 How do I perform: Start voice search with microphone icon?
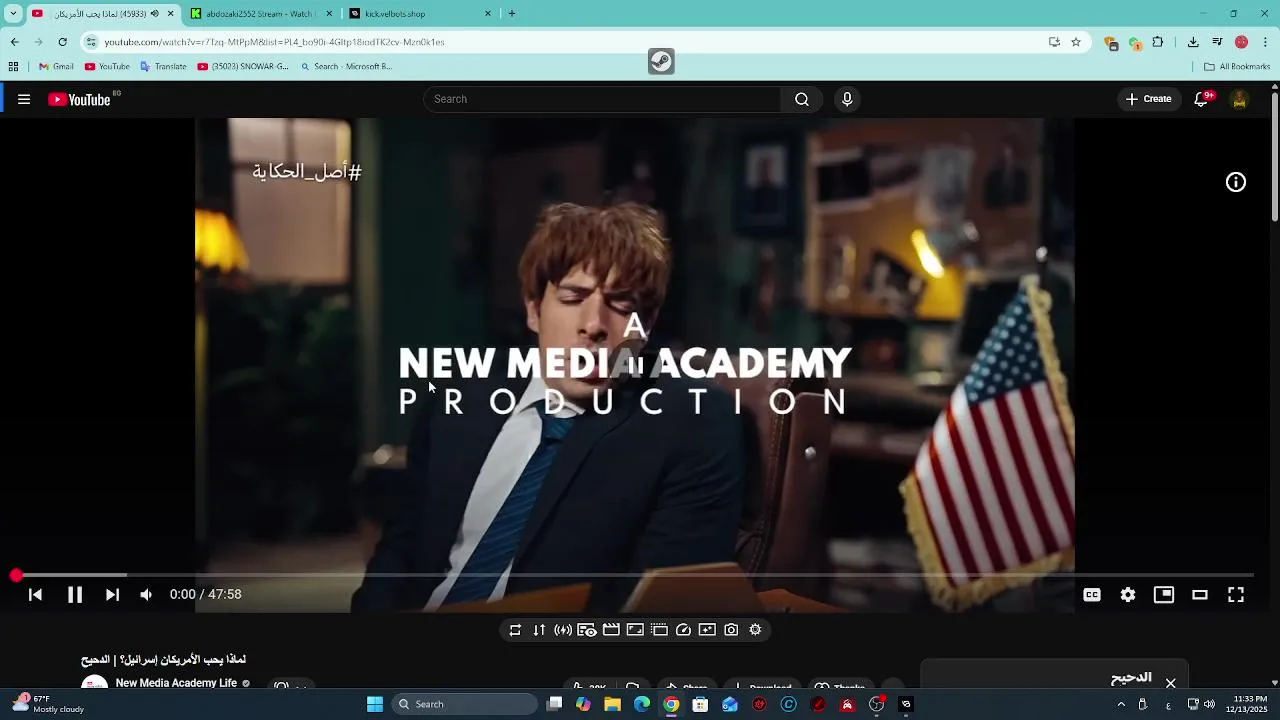point(847,99)
